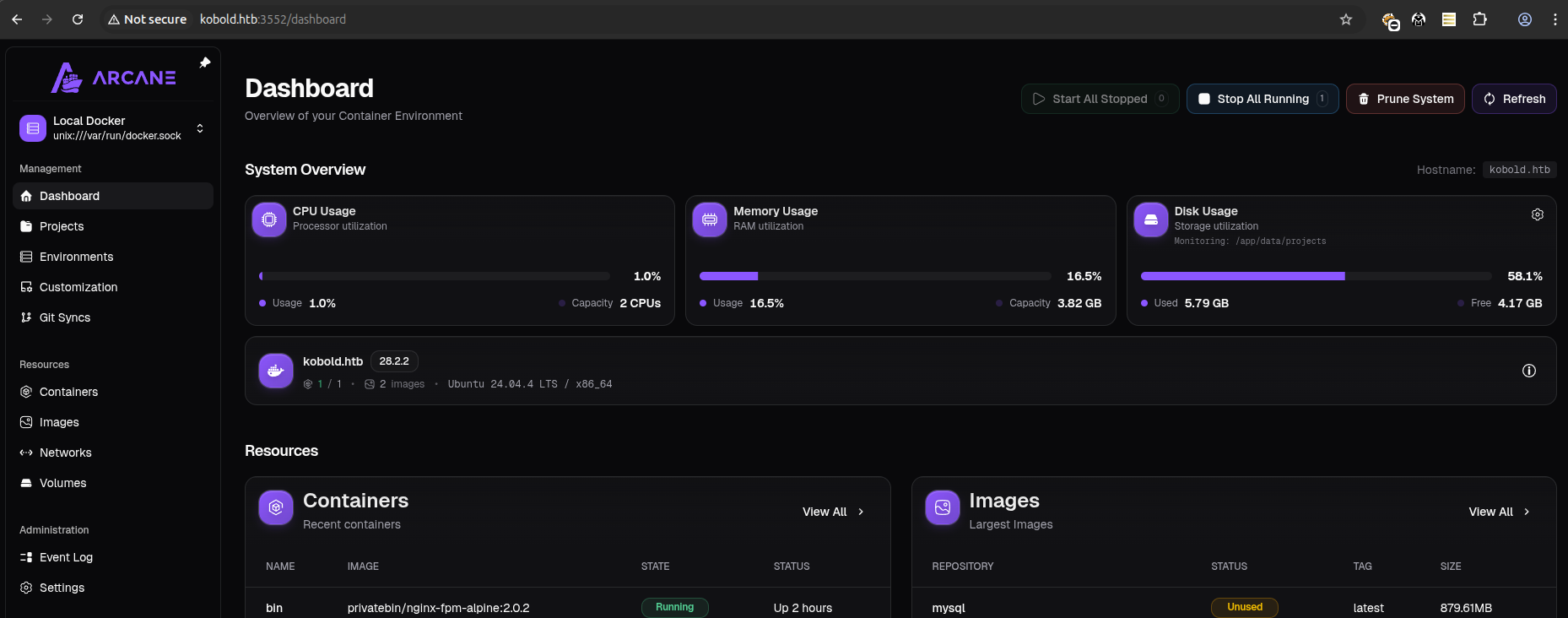Open Environments in the sidebar
The image size is (1568, 618).
tap(113, 257)
